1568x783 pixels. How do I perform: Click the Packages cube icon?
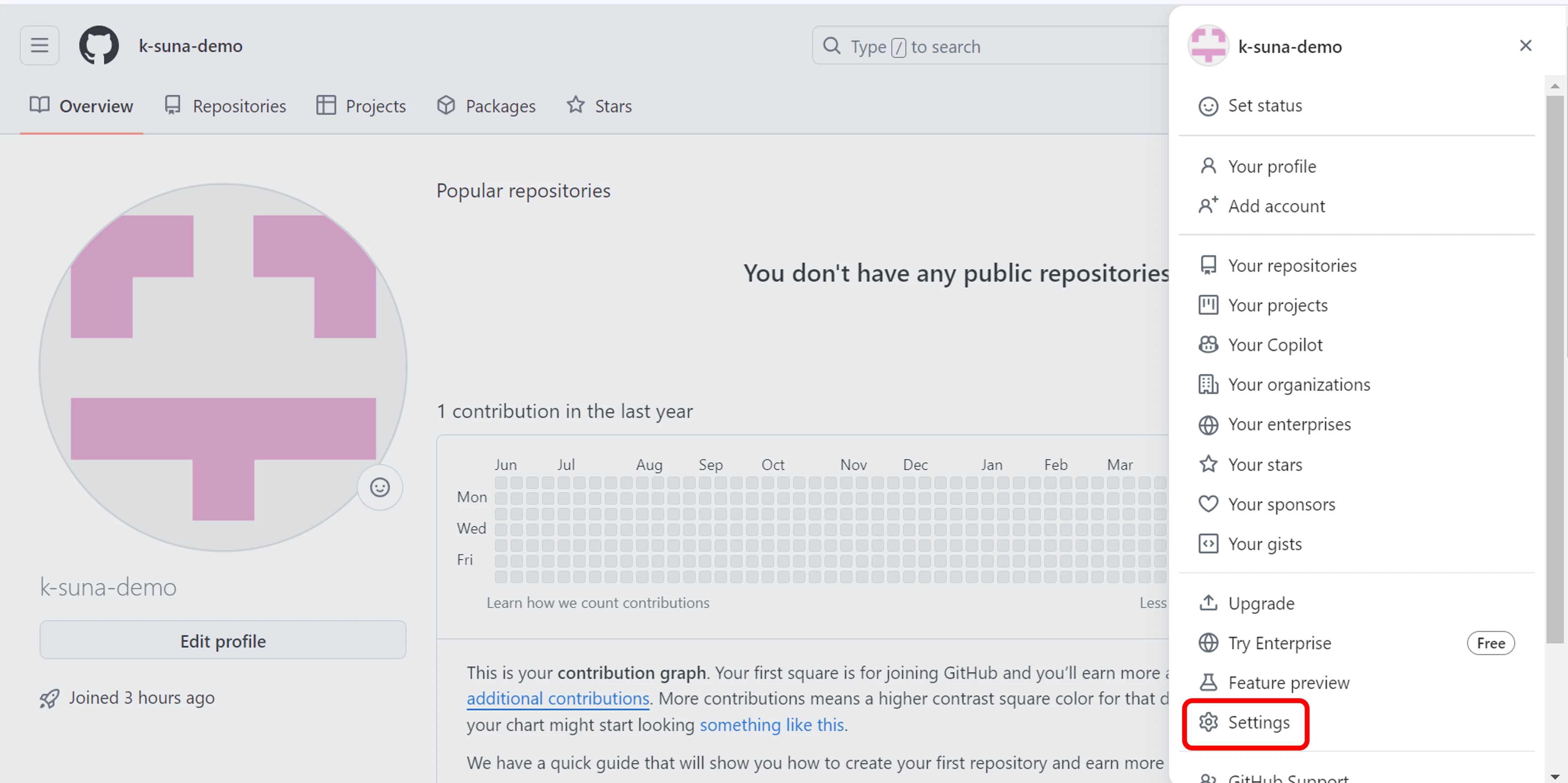pos(446,105)
